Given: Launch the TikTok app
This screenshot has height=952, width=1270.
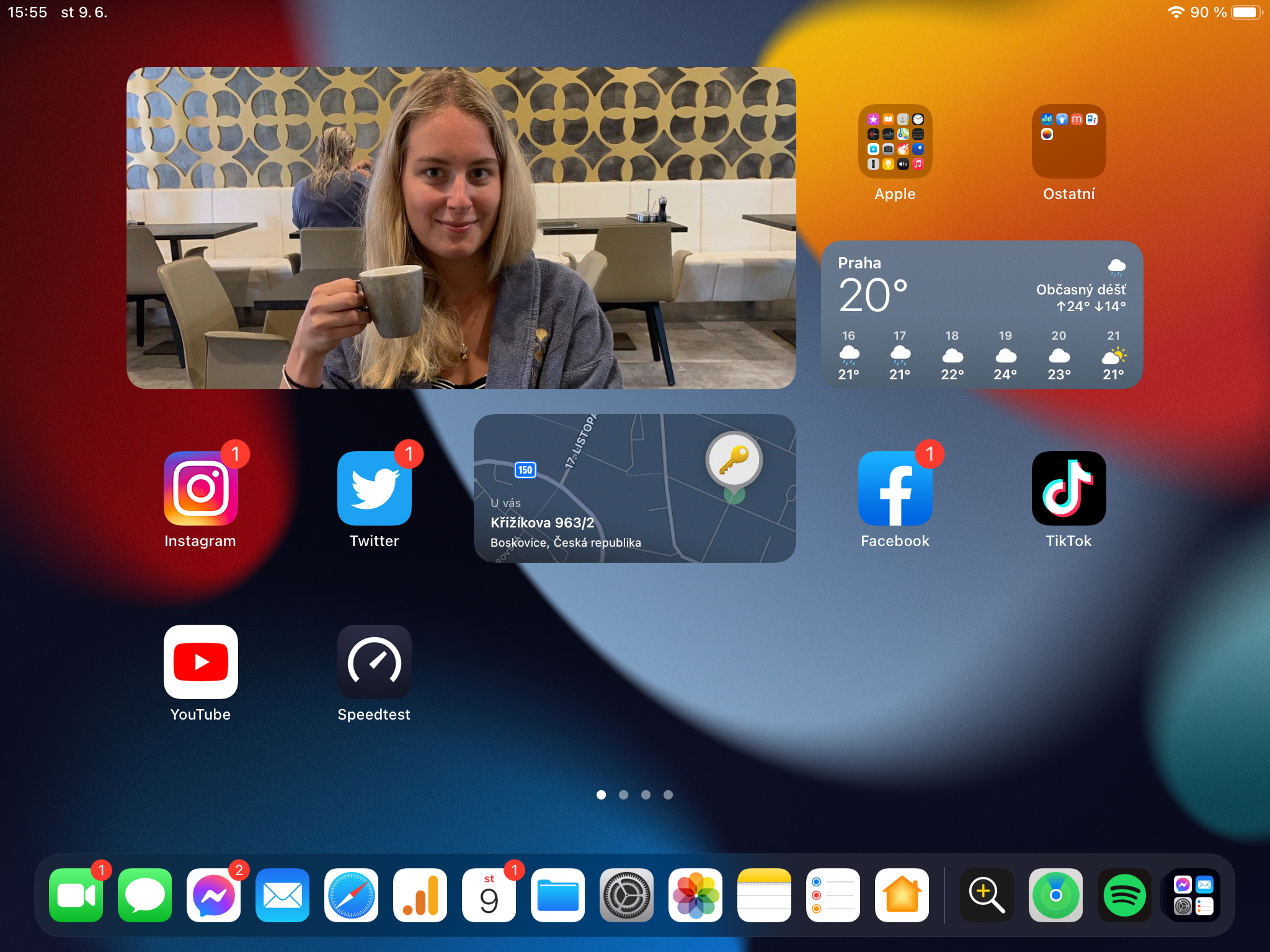Looking at the screenshot, I should click(1068, 488).
